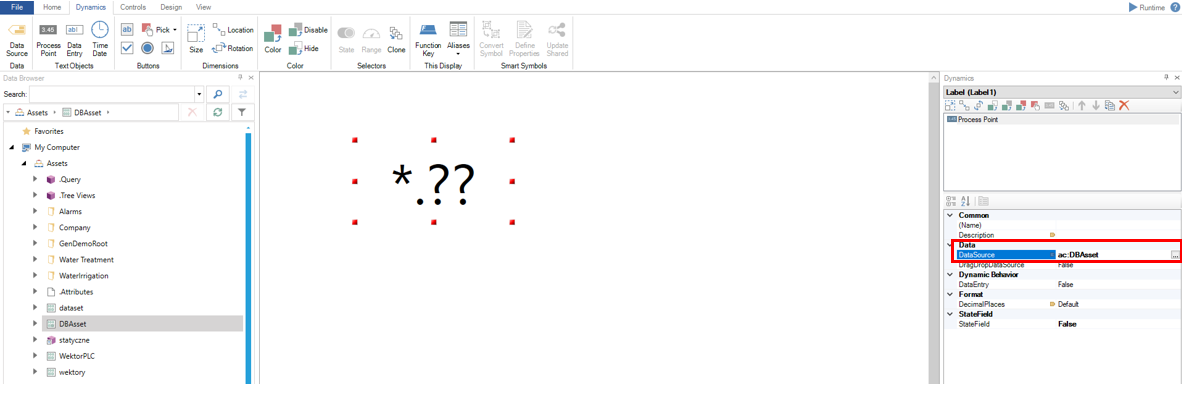Delete dynamic with red X icon
The image size is (1182, 393).
pos(1124,106)
